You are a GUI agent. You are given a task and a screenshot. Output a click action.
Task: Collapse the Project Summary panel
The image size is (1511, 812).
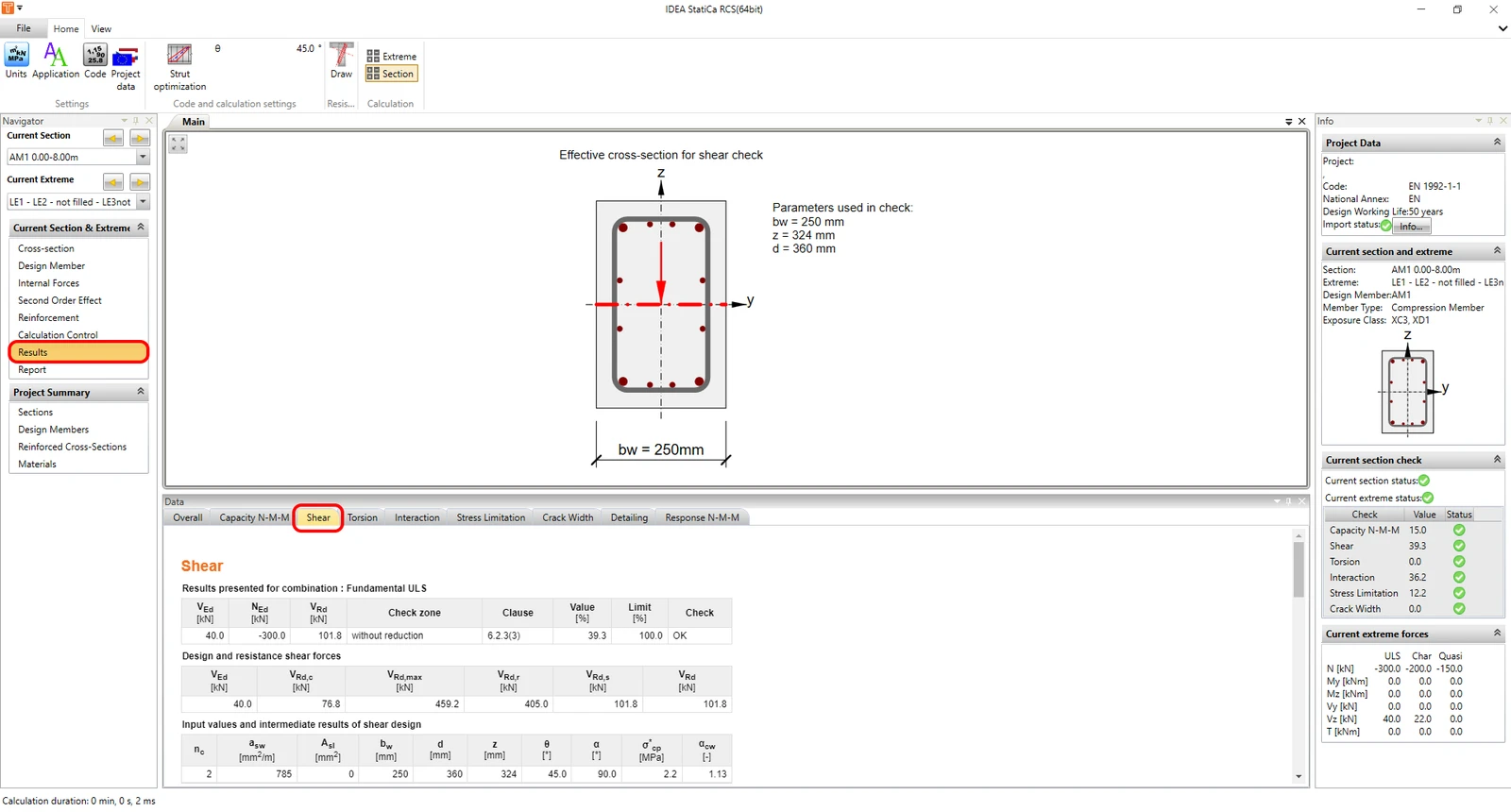coord(141,392)
